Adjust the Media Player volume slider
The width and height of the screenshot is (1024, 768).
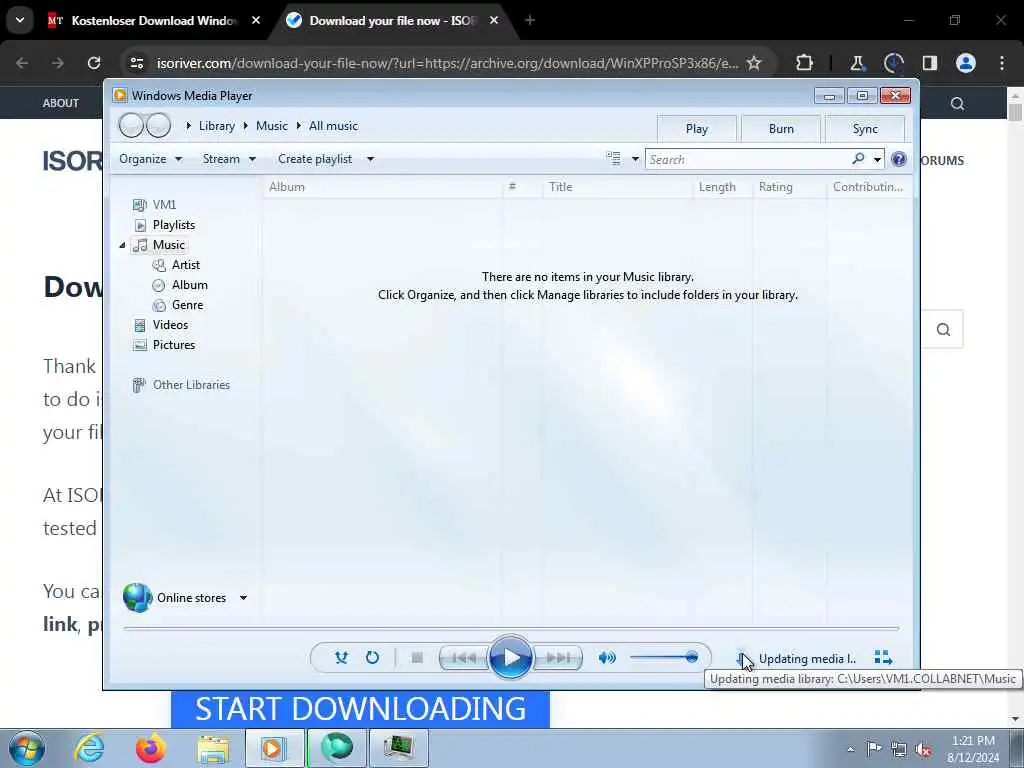[664, 658]
